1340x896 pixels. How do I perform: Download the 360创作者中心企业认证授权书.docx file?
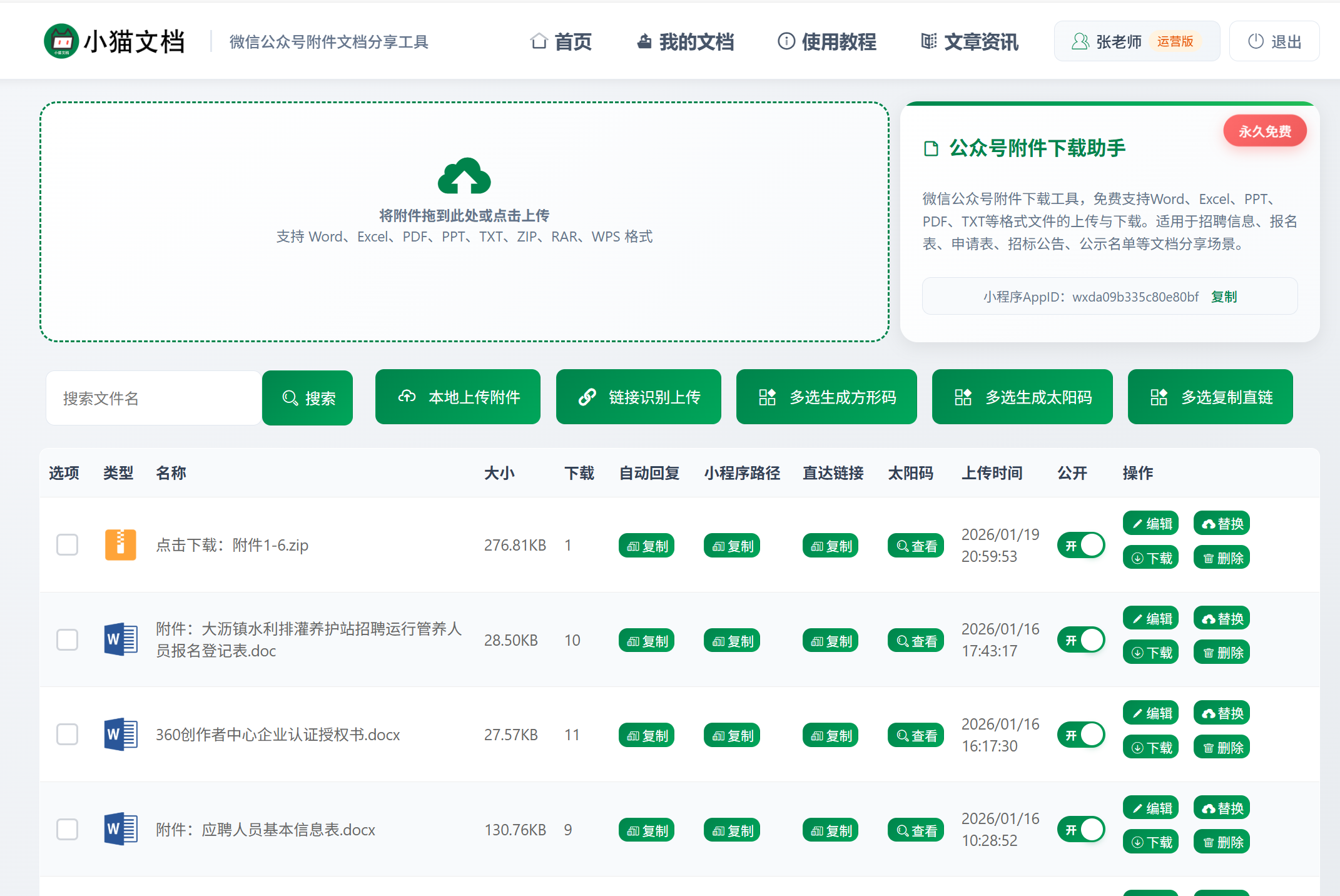pos(1150,746)
